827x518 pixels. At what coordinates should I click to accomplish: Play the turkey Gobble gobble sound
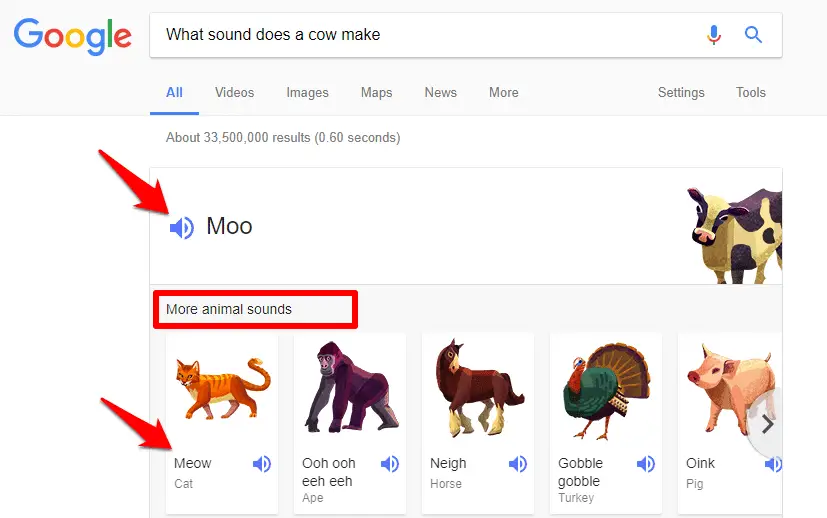pyautogui.click(x=646, y=464)
